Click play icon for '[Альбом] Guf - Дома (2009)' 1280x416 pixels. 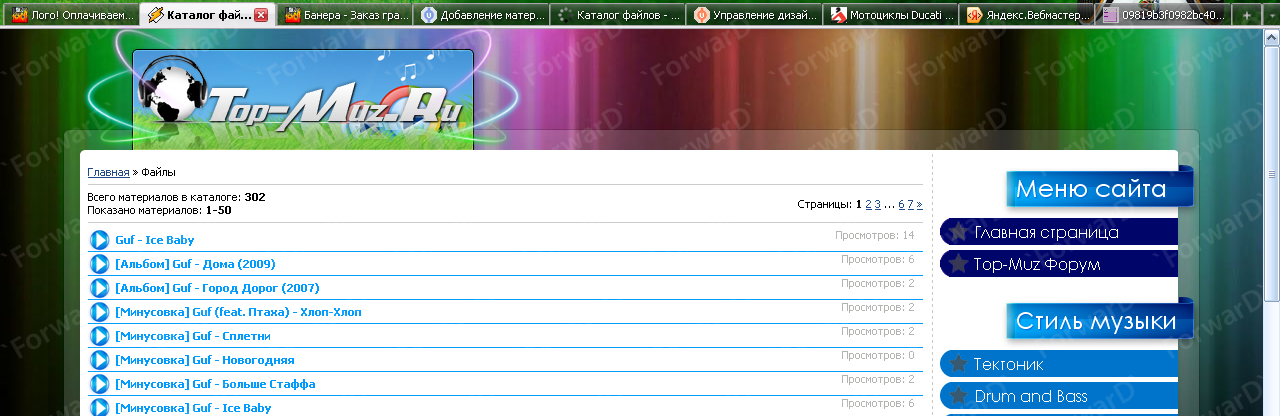point(99,264)
